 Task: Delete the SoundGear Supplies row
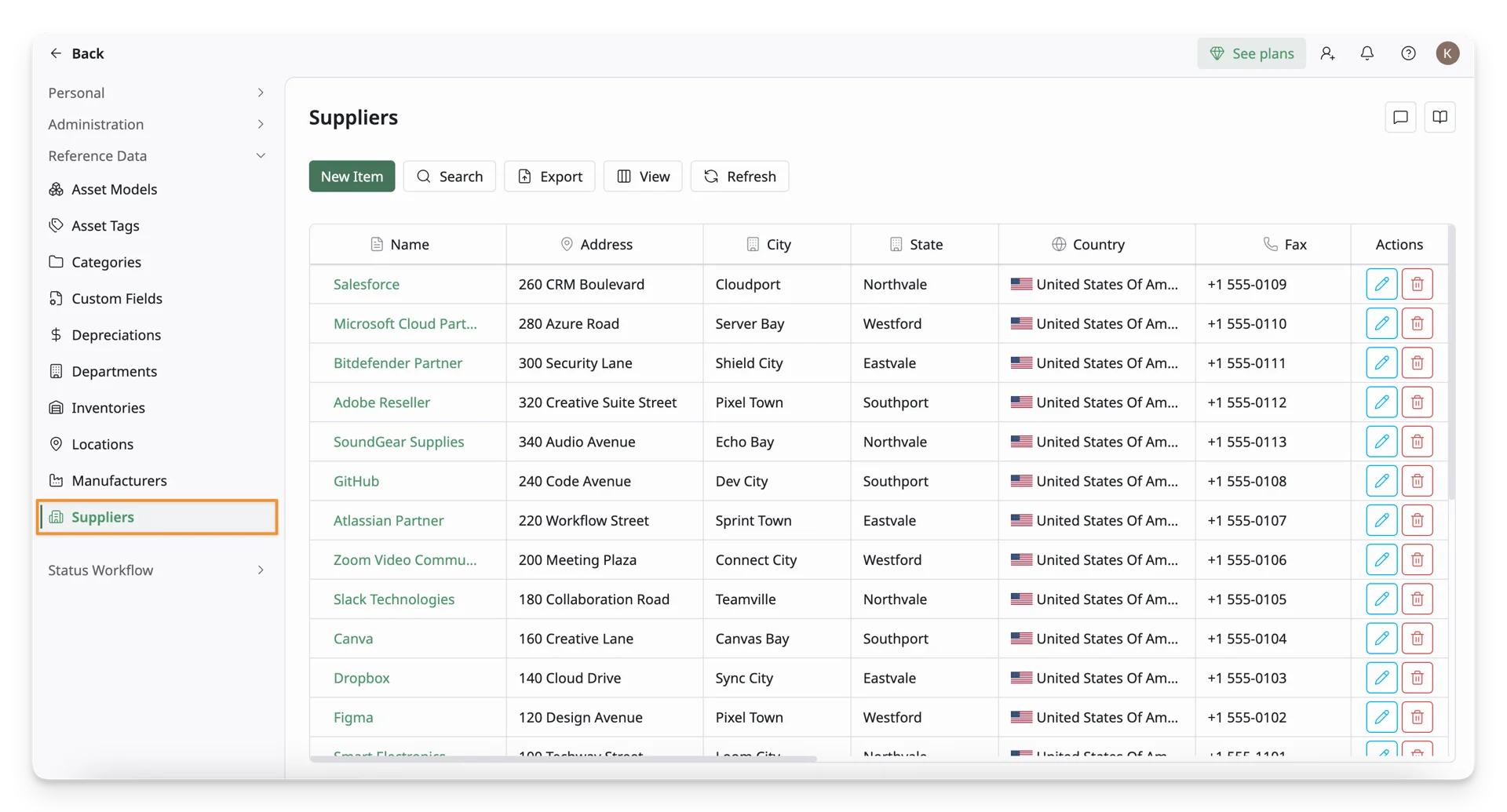(1418, 441)
